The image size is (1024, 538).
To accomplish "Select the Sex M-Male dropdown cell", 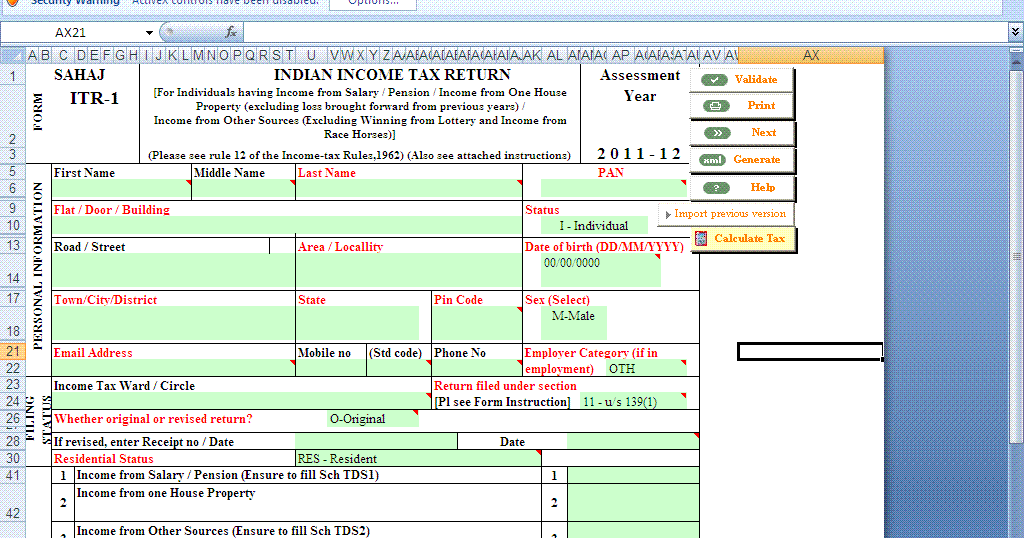I will [x=573, y=323].
